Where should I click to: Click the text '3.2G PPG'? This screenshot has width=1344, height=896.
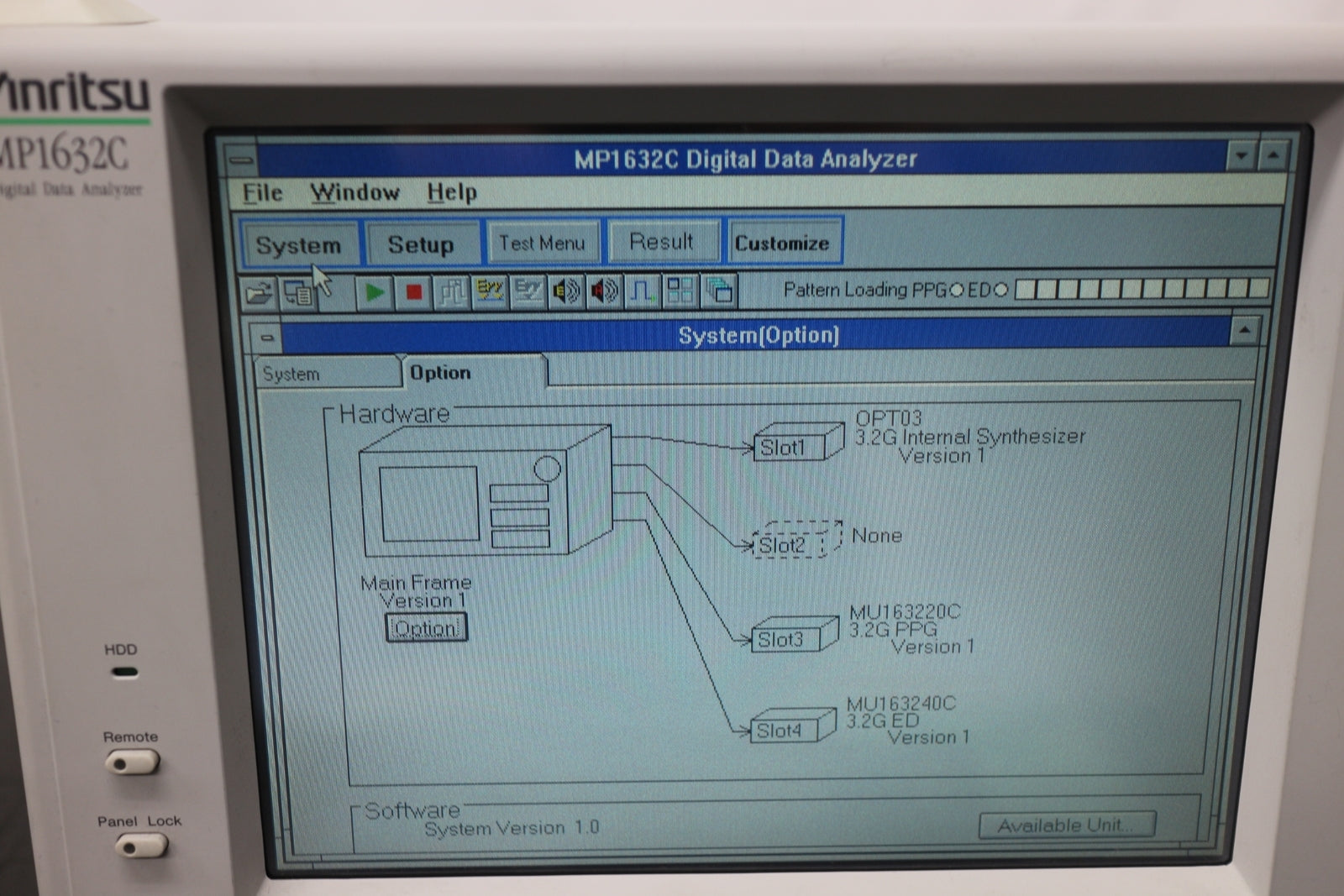(893, 629)
